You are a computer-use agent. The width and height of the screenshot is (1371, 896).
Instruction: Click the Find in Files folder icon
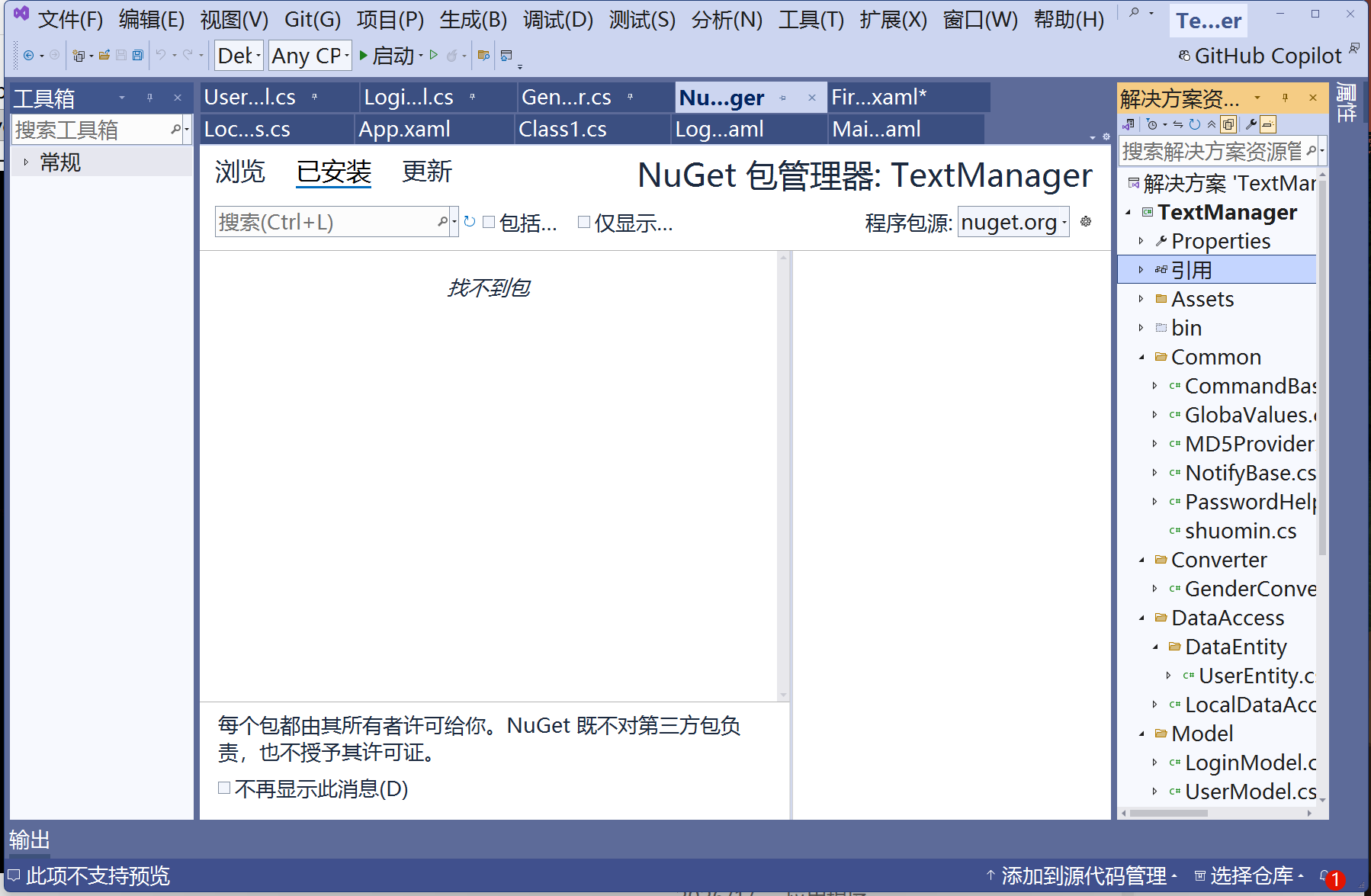pos(483,55)
